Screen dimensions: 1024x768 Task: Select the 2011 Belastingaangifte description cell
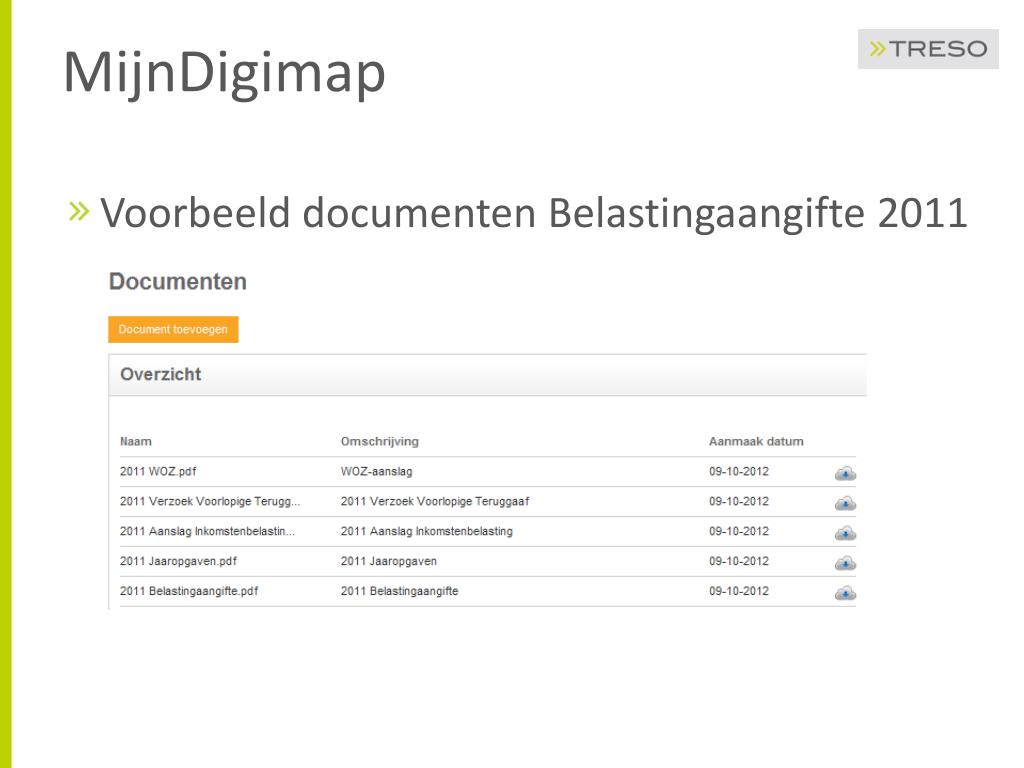pos(400,592)
